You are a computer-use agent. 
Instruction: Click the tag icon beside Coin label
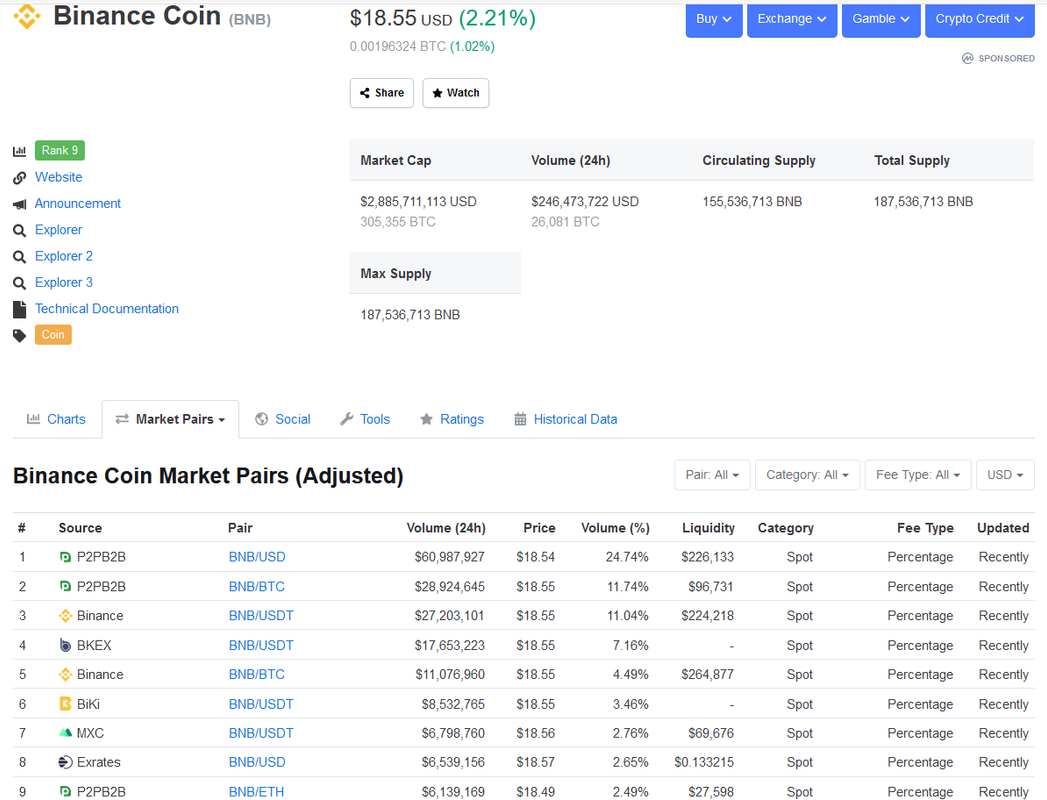pyautogui.click(x=19, y=335)
